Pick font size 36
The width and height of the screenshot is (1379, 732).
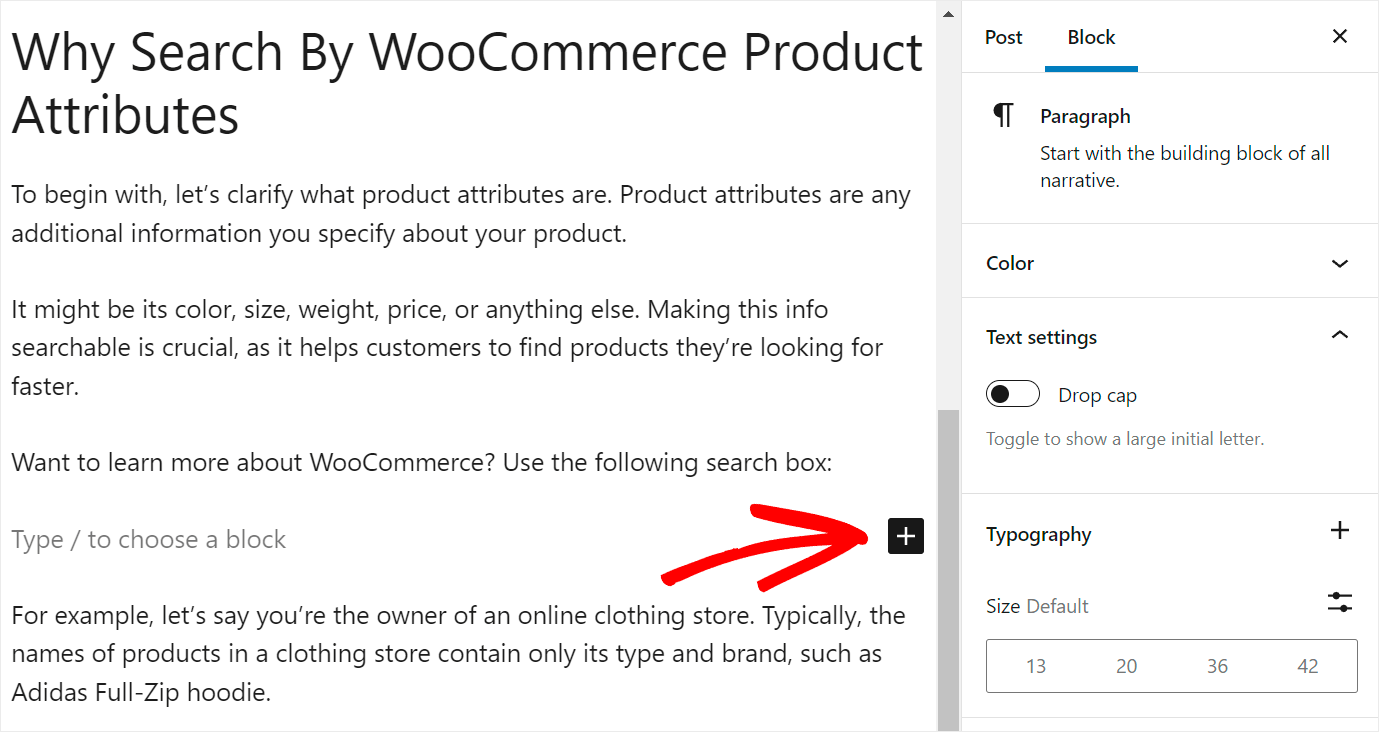(1217, 667)
